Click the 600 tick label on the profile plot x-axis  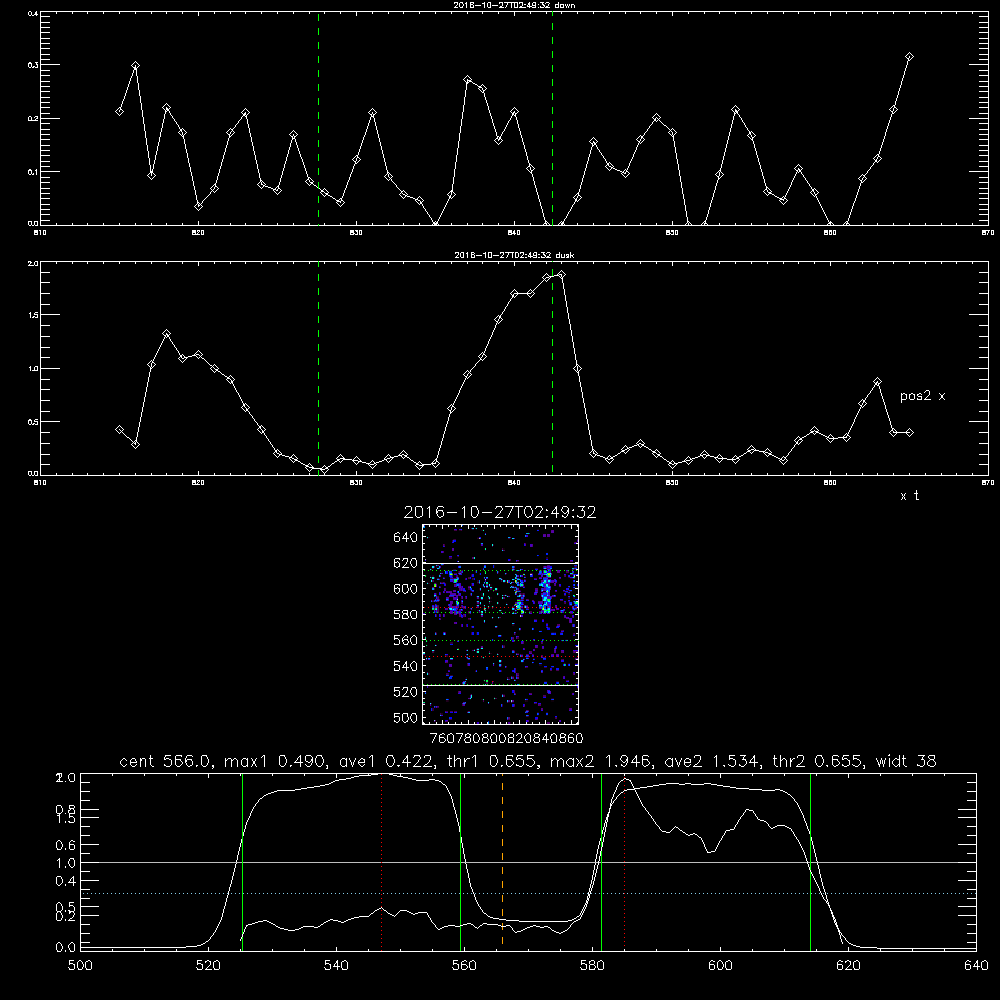pos(720,966)
